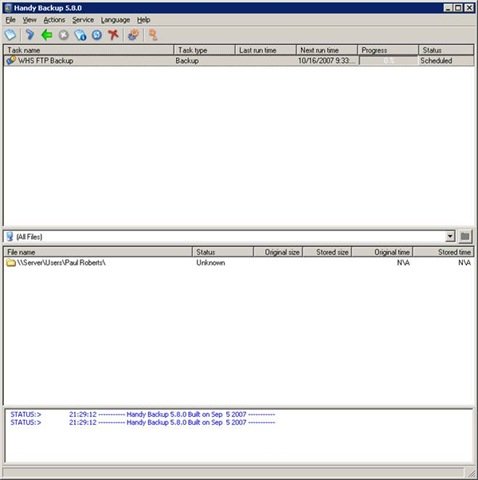Click the Backup task type cell
Viewport: 478px width, 480px height.
(x=187, y=61)
